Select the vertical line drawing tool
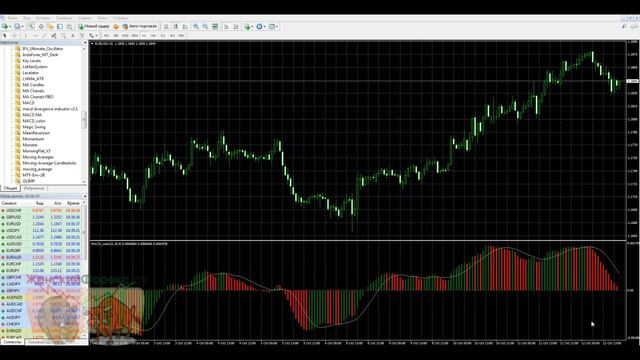 (25, 36)
